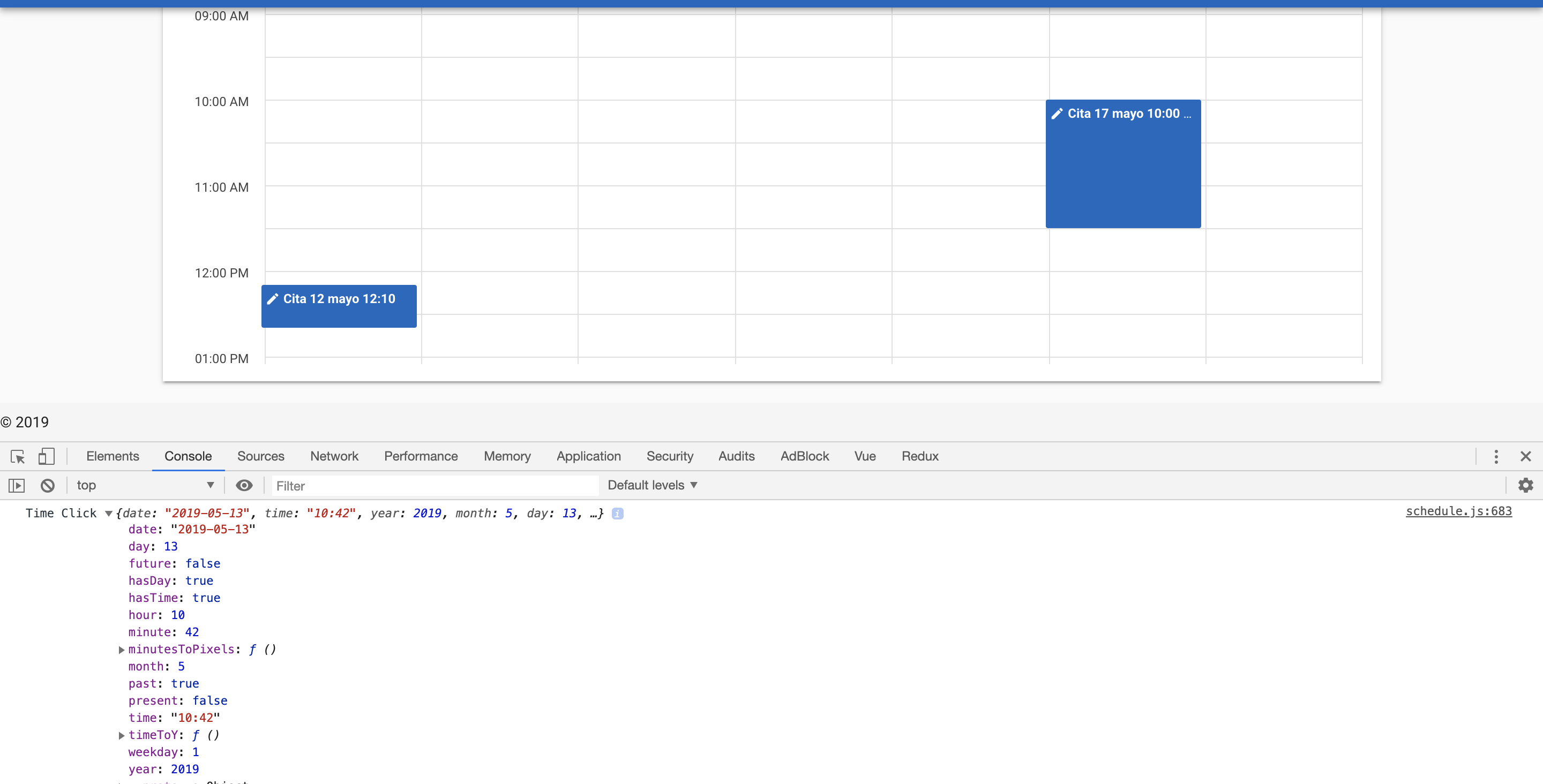Screen dimensions: 1543x784
Task: Expand the timeToY function entry
Action: click(x=122, y=735)
